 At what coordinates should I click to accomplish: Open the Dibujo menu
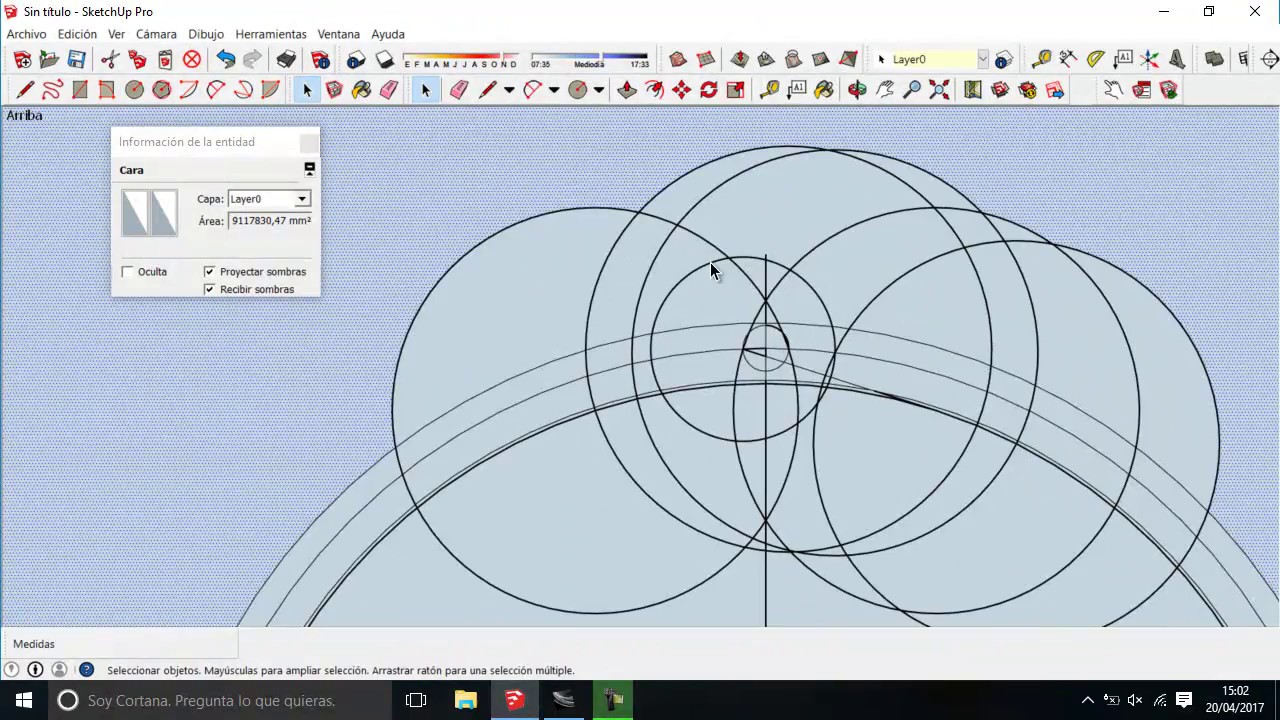[x=206, y=34]
